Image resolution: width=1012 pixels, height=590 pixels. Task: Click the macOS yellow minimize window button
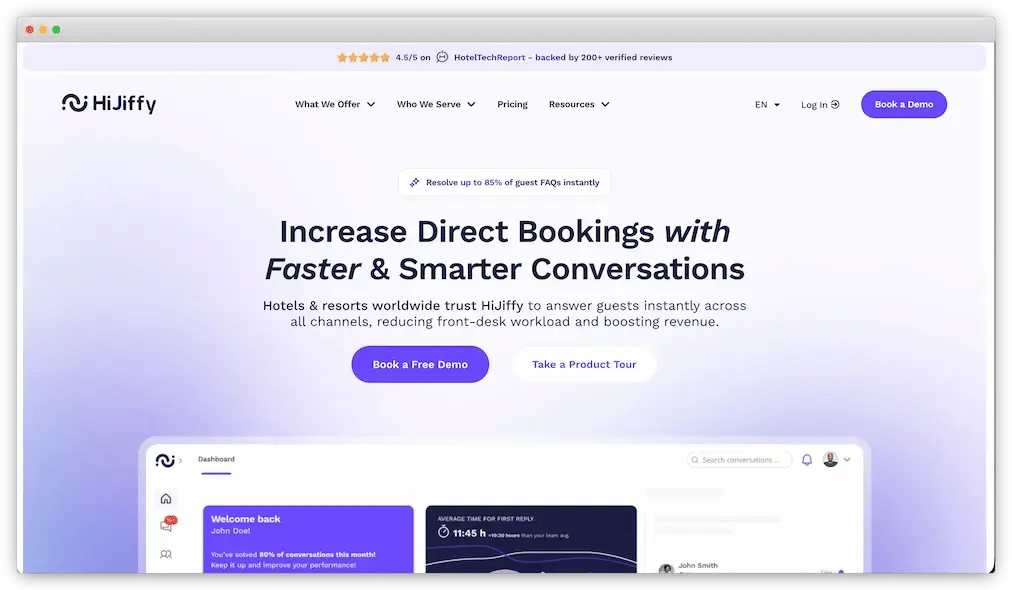coord(43,30)
